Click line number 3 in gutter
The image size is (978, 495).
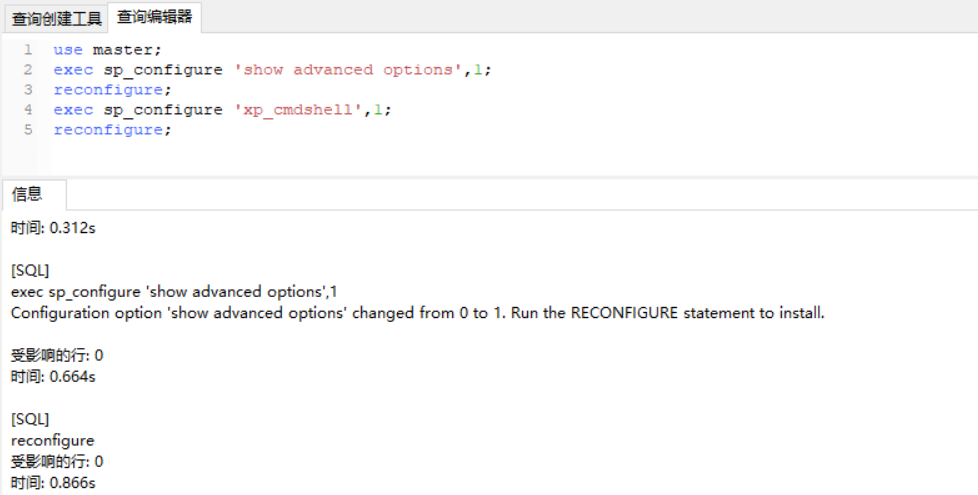pos(28,89)
